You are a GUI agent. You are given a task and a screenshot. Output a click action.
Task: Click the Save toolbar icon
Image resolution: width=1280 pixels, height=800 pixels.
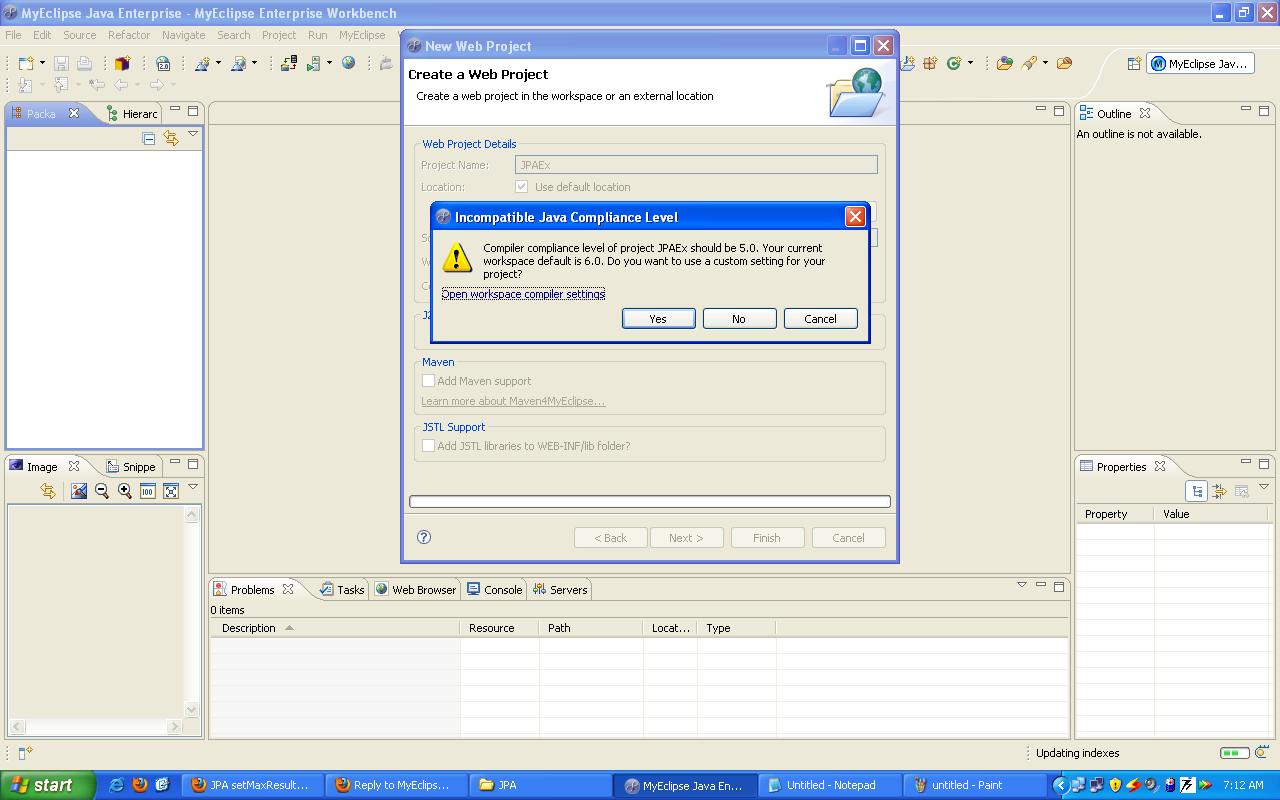click(61, 63)
